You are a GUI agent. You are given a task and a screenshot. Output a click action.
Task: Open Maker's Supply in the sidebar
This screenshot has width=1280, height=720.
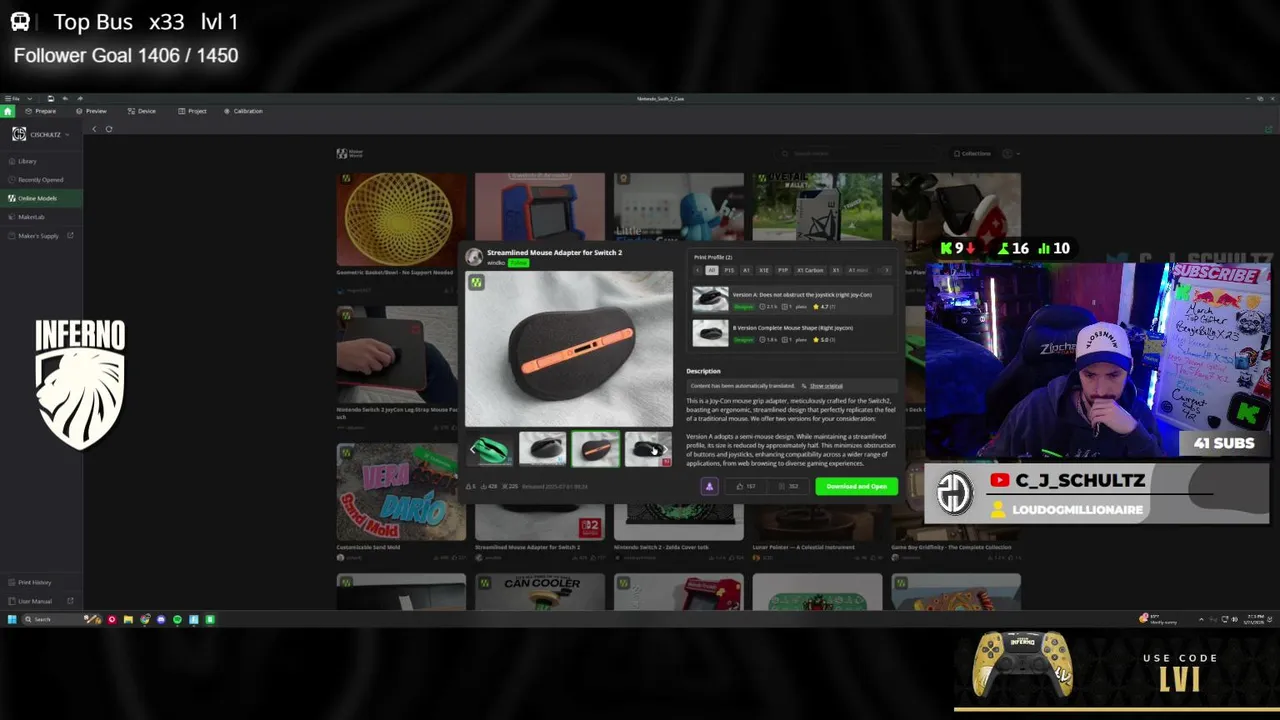click(x=39, y=236)
